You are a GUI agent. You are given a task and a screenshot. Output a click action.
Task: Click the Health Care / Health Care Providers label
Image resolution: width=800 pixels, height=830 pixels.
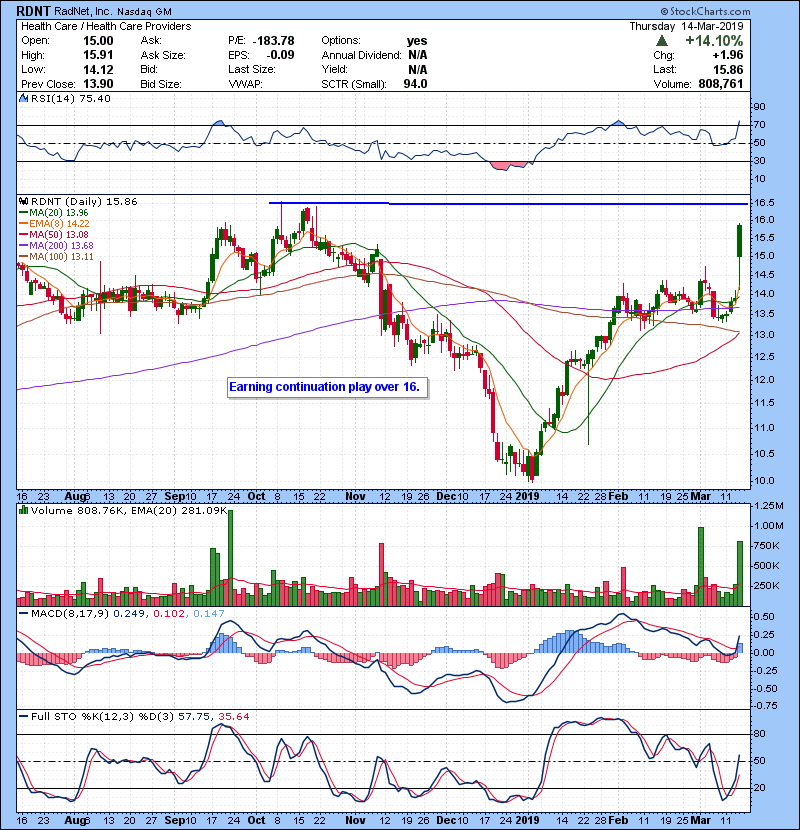pos(106,26)
